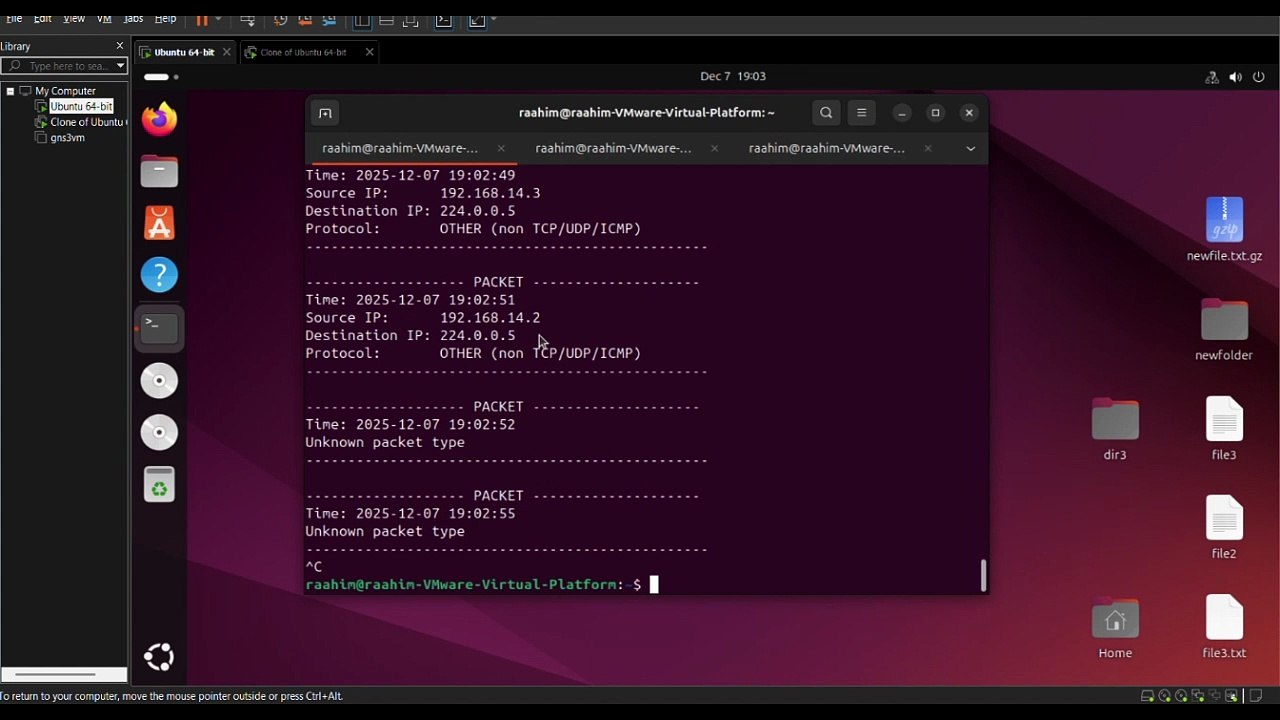Viewport: 1280px width, 720px height.
Task: Open the terminal tab list chevron
Action: click(970, 148)
